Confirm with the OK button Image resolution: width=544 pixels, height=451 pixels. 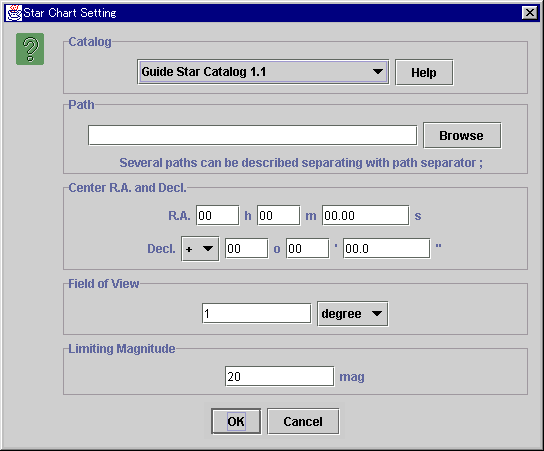[x=236, y=421]
